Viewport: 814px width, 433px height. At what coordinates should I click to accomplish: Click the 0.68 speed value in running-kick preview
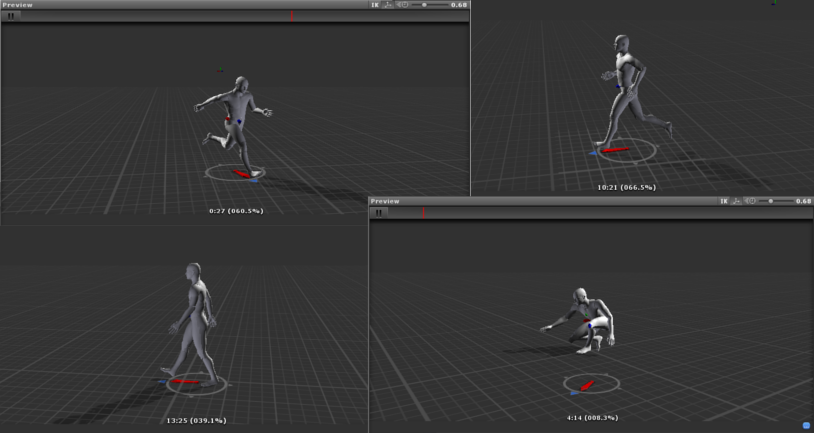point(459,5)
